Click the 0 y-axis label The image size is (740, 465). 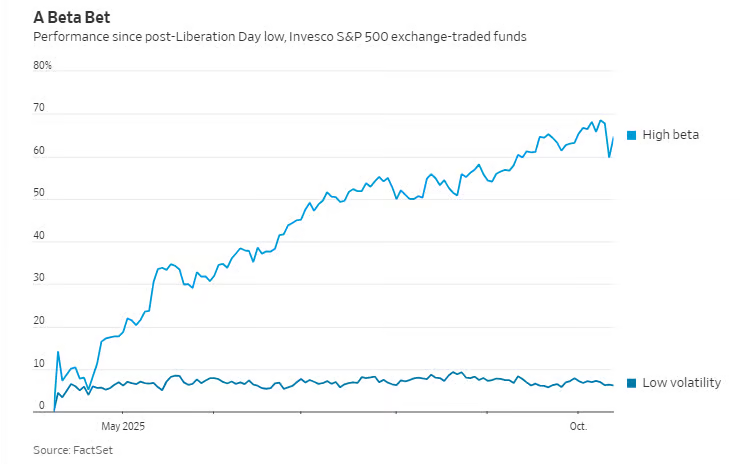[x=41, y=406]
